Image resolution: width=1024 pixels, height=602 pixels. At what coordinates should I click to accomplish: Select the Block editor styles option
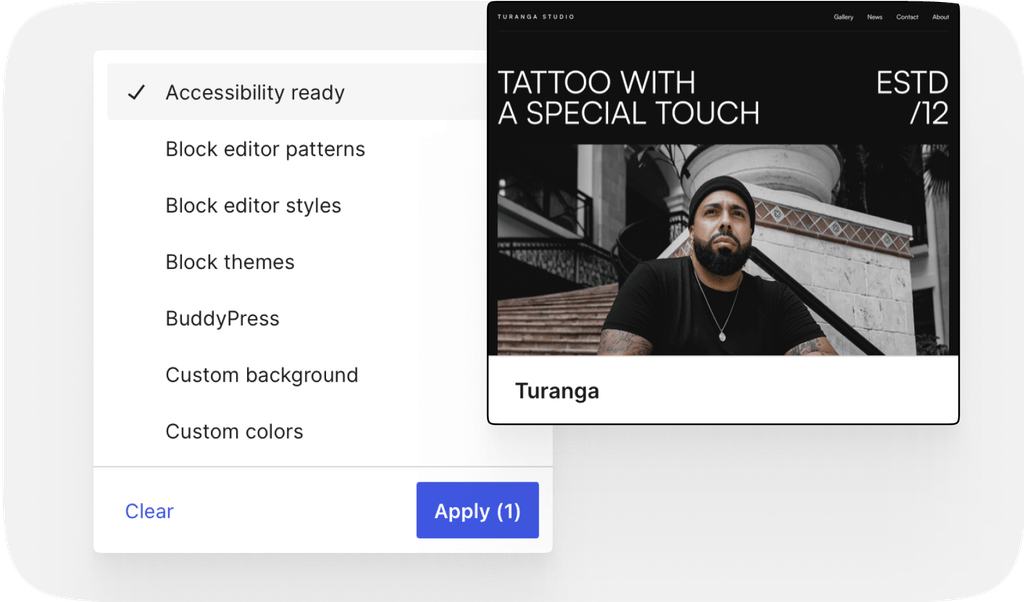pos(253,206)
